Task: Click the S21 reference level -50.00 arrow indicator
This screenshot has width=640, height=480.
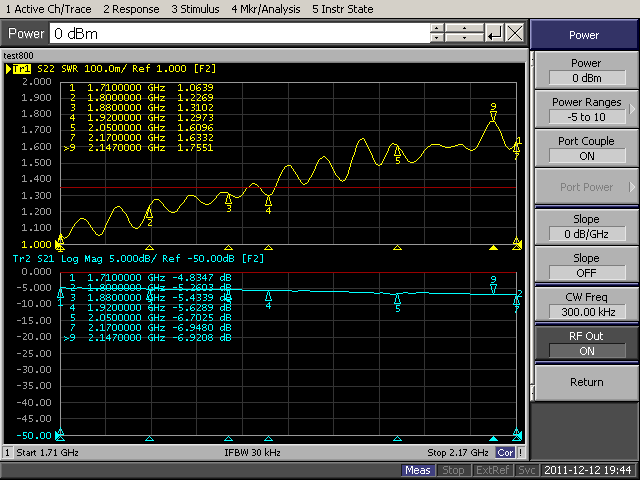Action: tap(58, 436)
